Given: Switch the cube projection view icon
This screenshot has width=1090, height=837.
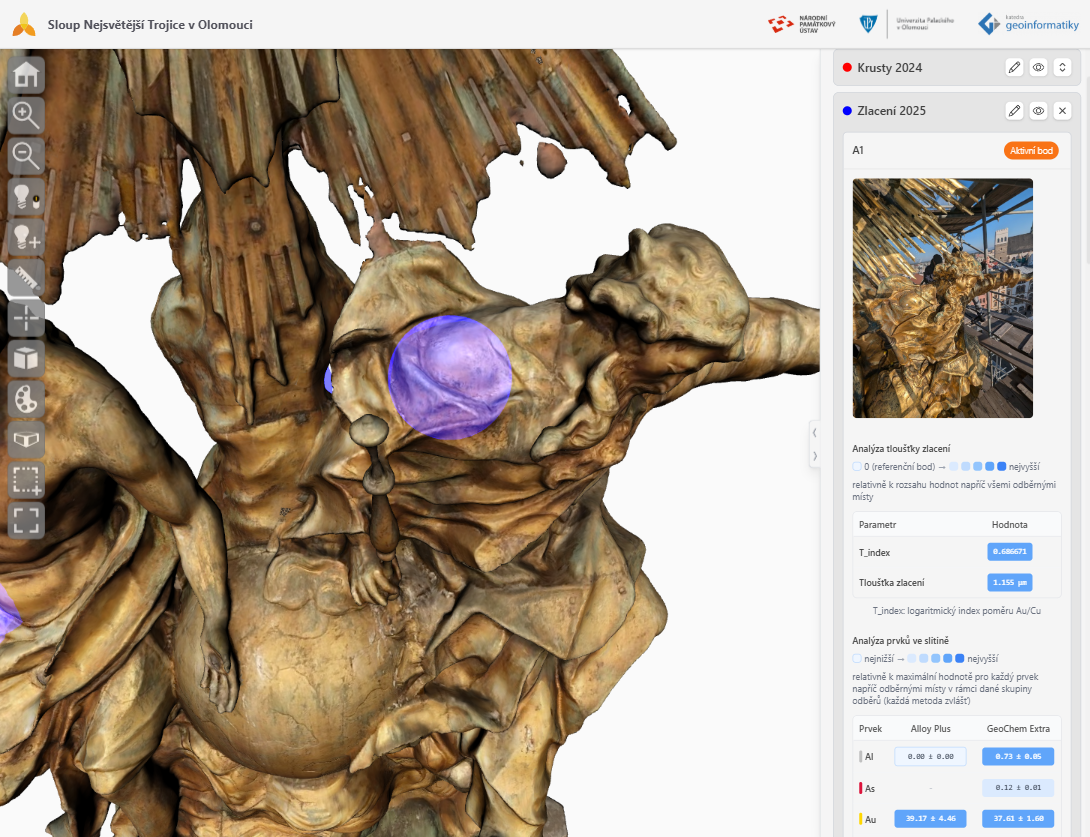Looking at the screenshot, I should tap(26, 359).
